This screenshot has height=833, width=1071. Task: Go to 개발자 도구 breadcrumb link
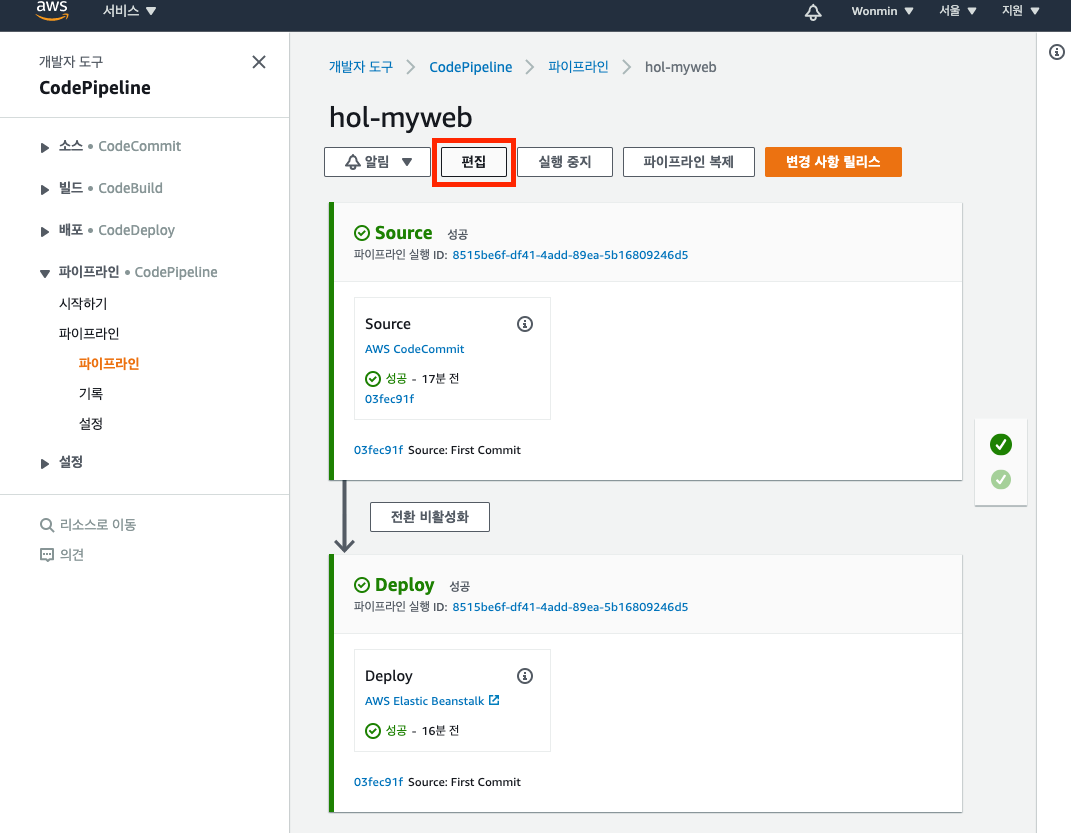361,67
